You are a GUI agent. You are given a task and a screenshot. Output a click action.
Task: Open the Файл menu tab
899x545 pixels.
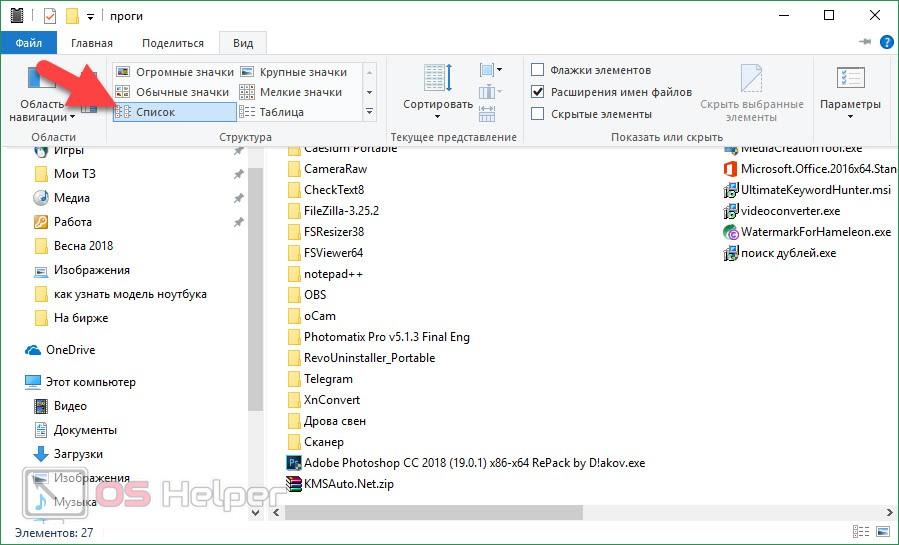(x=28, y=43)
